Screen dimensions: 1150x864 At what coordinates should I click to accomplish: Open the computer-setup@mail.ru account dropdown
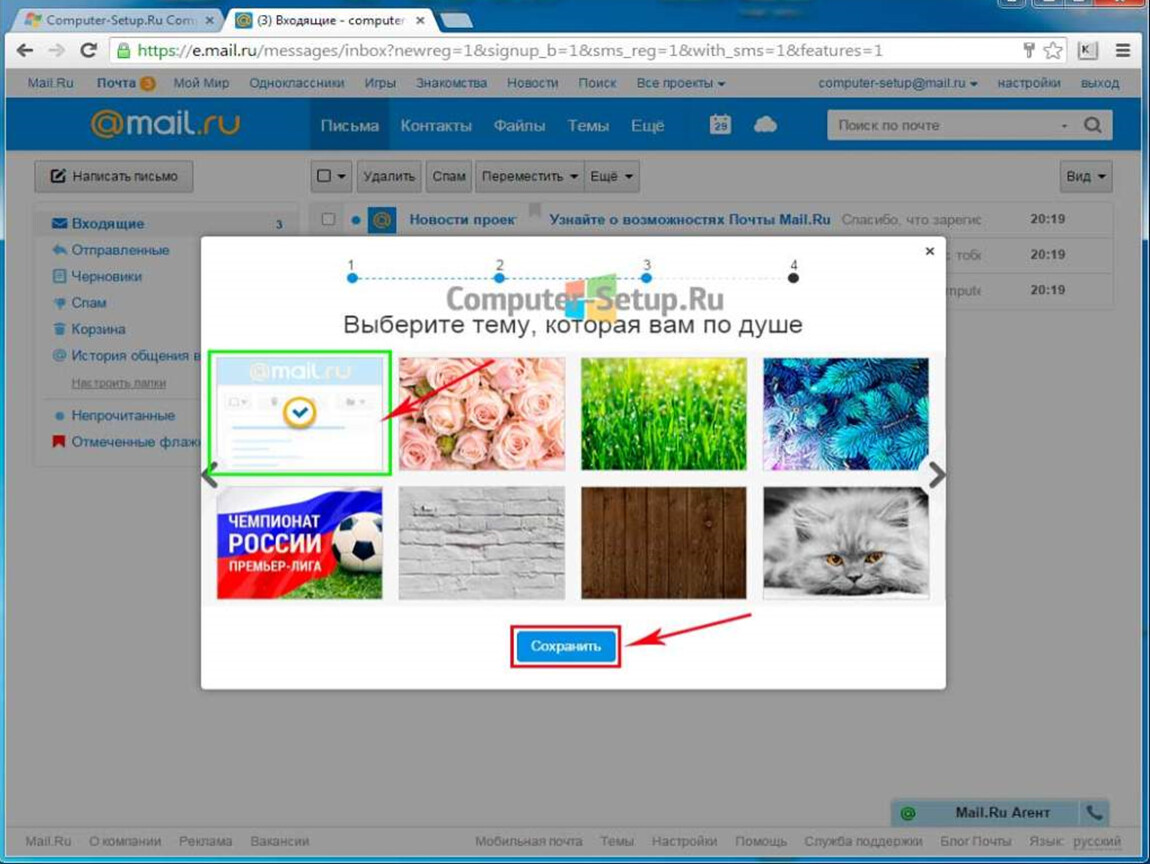tap(898, 83)
